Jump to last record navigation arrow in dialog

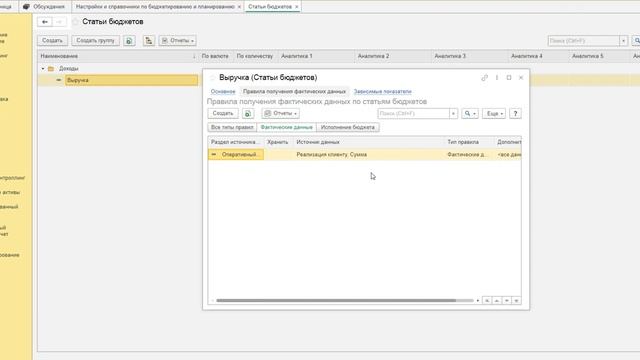click(x=516, y=300)
